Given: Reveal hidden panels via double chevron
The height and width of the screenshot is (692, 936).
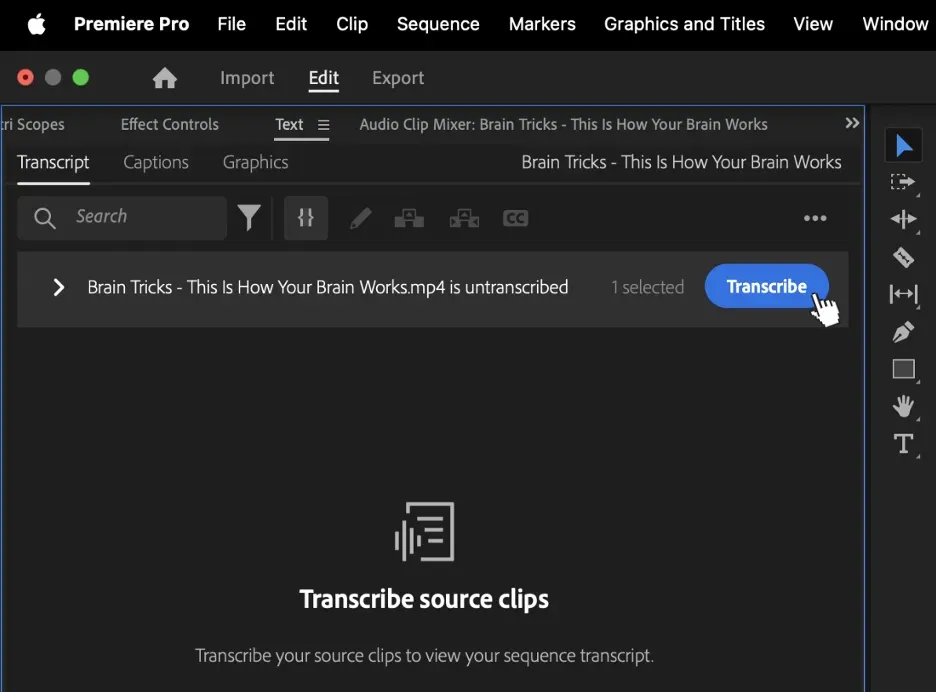Looking at the screenshot, I should 852,123.
